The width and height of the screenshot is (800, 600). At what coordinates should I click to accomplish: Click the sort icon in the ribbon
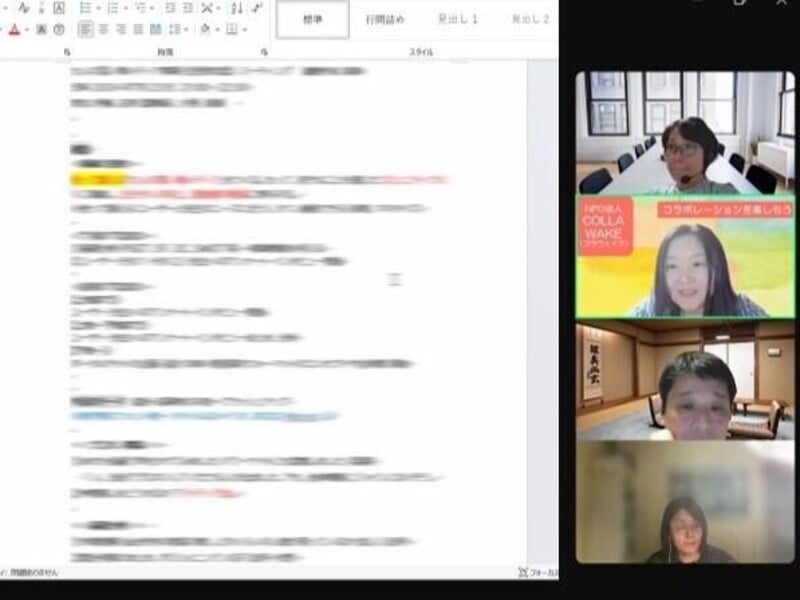[236, 8]
